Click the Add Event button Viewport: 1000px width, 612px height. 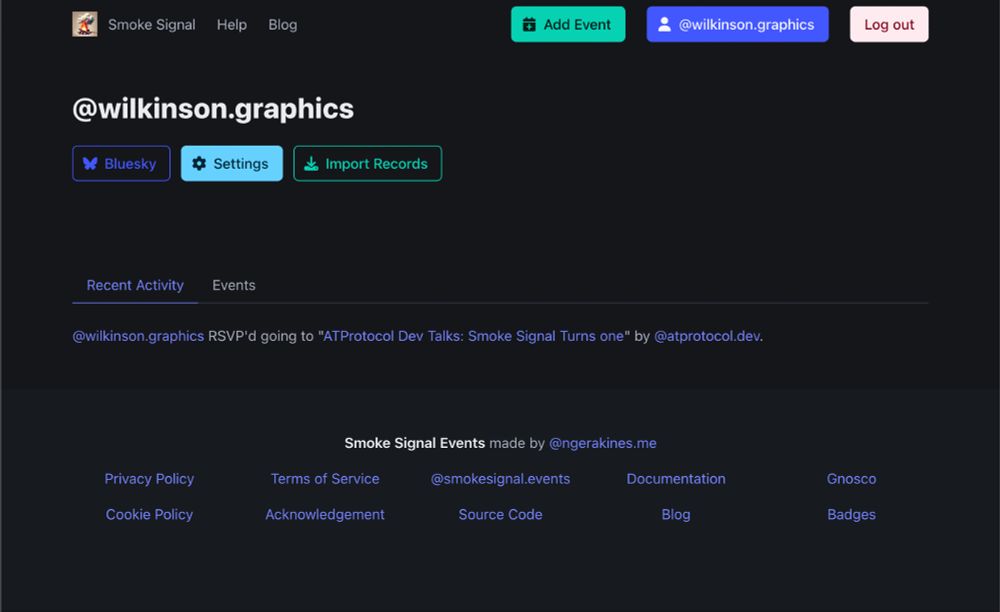click(x=568, y=24)
